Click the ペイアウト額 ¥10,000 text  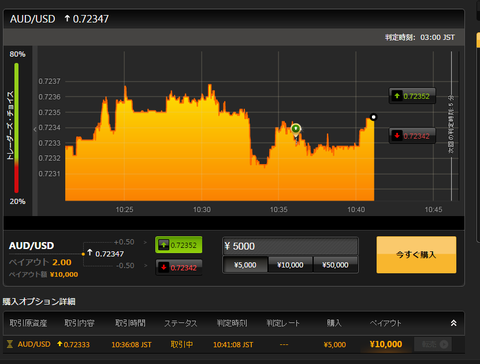(43, 275)
